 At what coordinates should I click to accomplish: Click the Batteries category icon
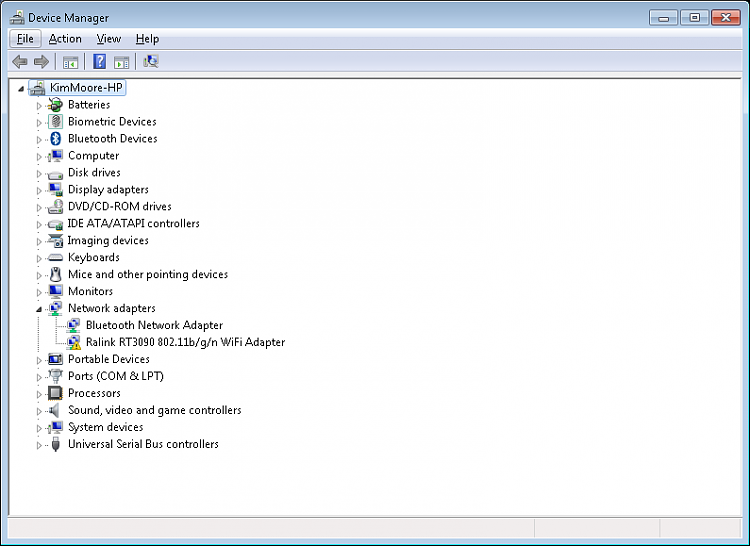[55, 105]
